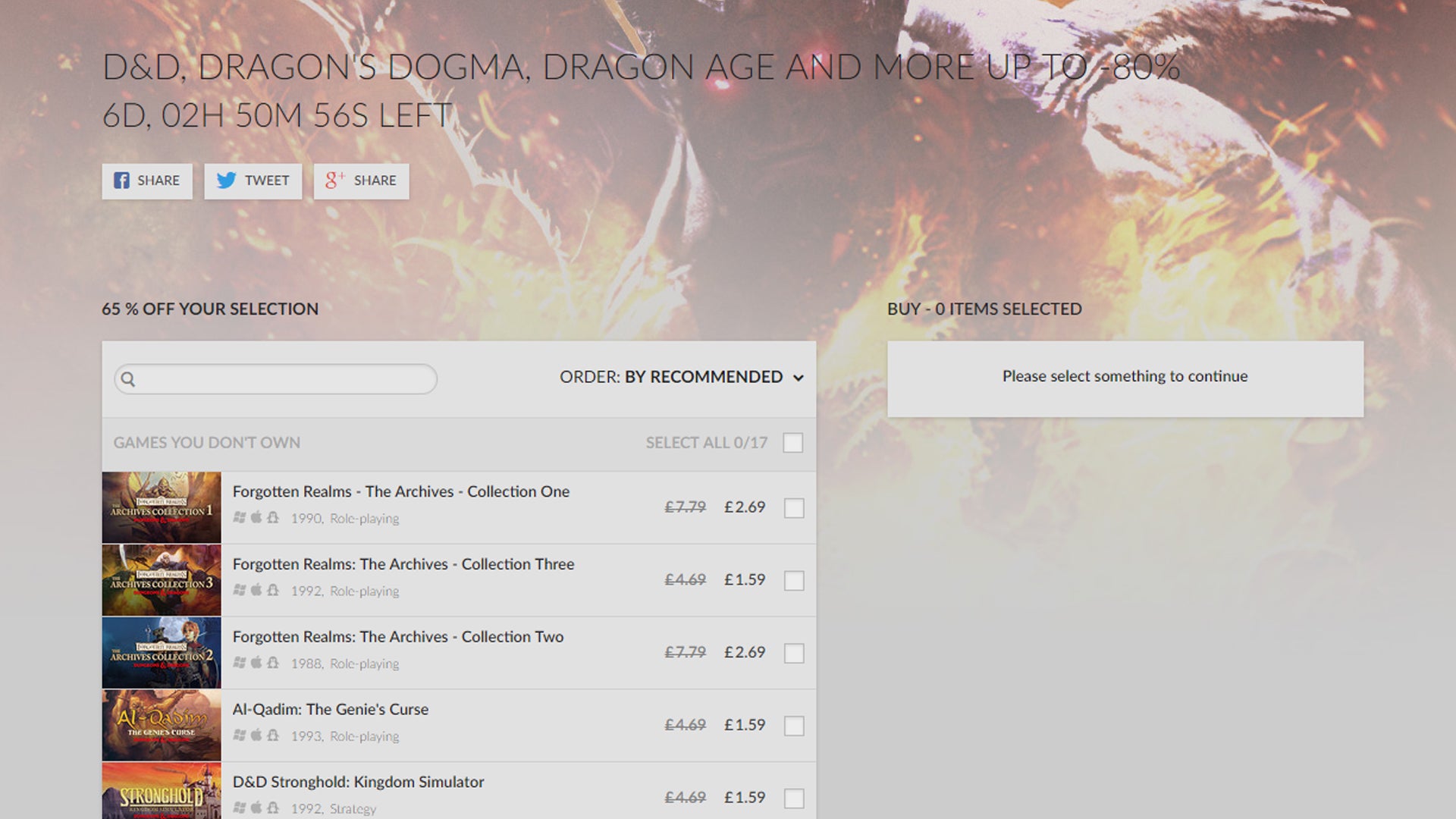The image size is (1456, 819).
Task: Tick the Select All 0/17 checkbox
Action: click(x=793, y=443)
